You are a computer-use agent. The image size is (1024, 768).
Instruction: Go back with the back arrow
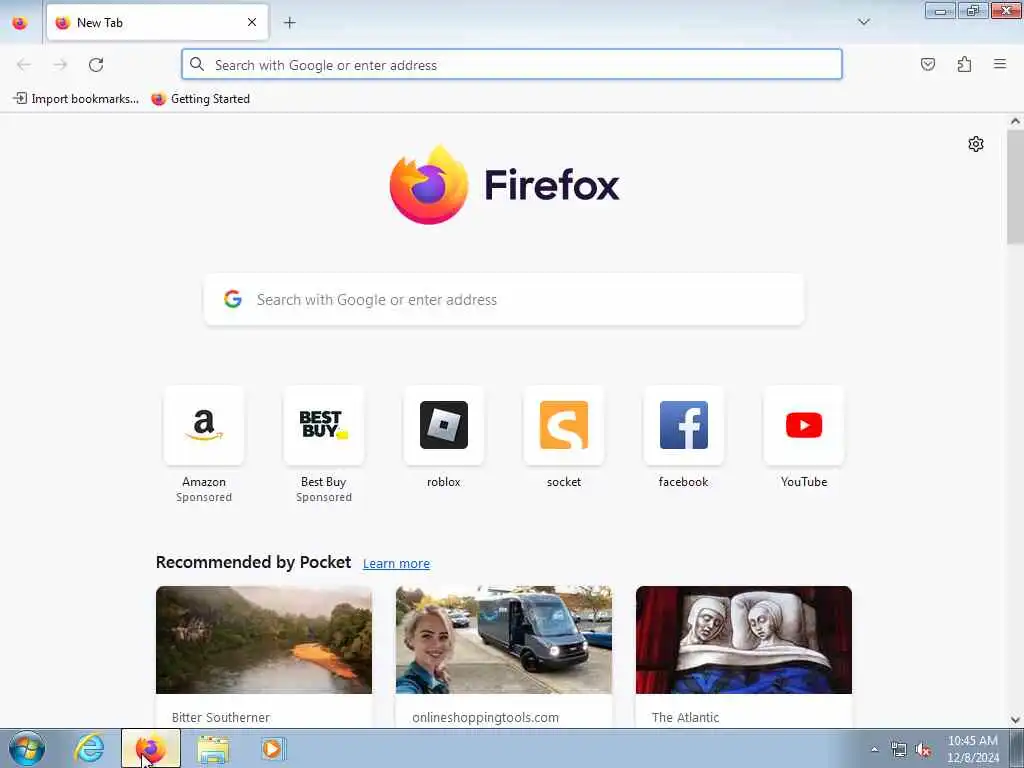(x=24, y=64)
